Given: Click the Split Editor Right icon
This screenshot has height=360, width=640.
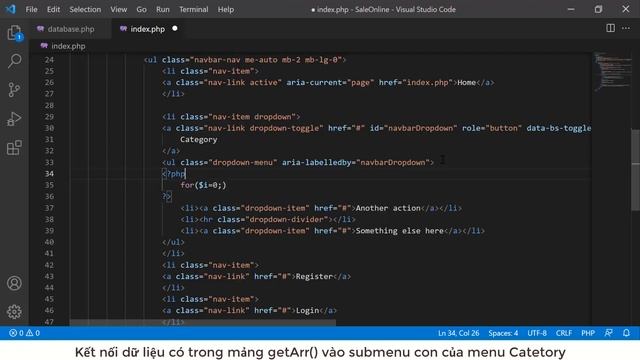Looking at the screenshot, I should [x=610, y=28].
